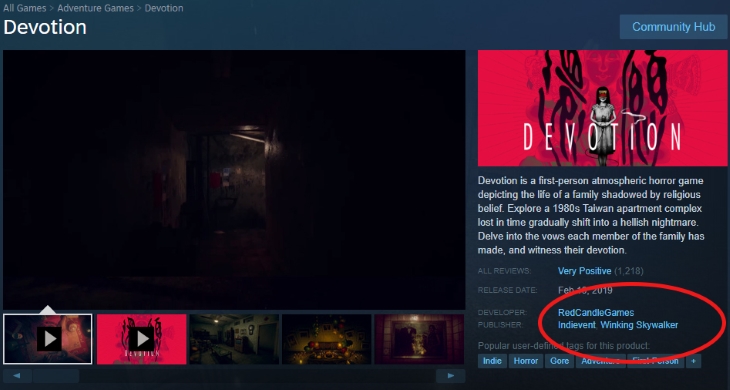Add a tag with plus button
This screenshot has width=730, height=390.
[x=693, y=361]
